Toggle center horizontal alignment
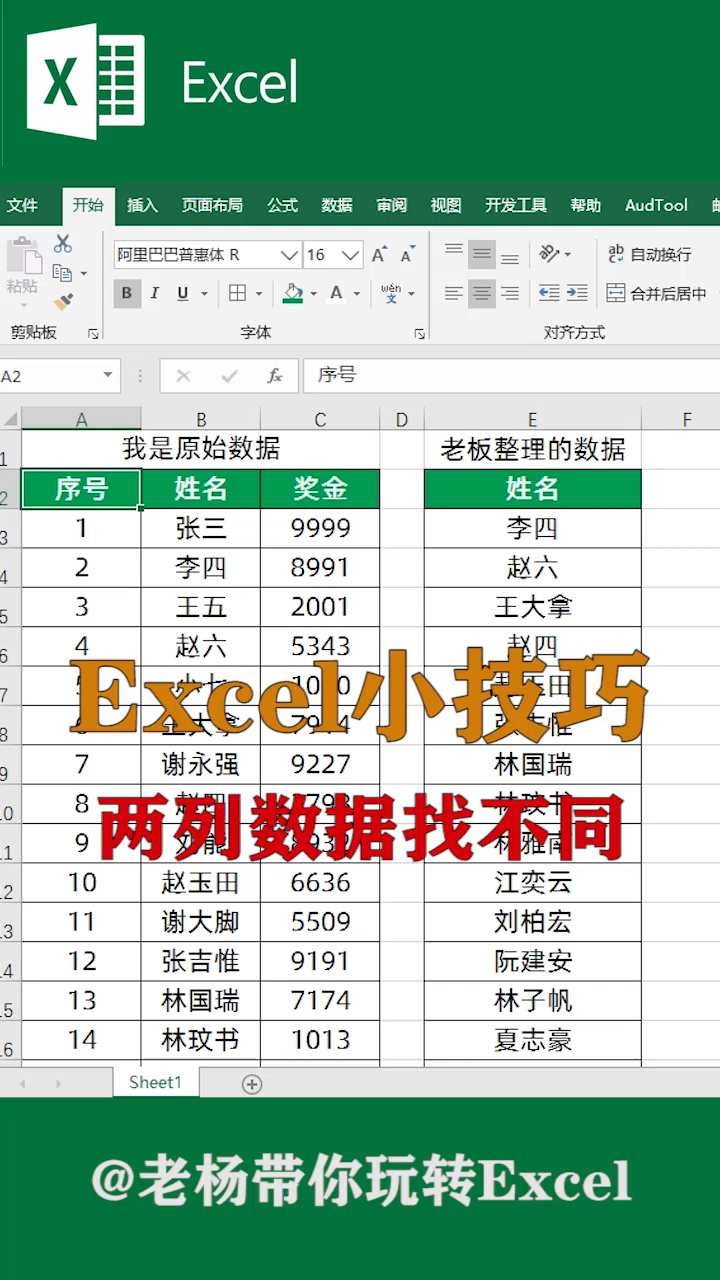Screen dimensions: 720x1280 point(482,293)
